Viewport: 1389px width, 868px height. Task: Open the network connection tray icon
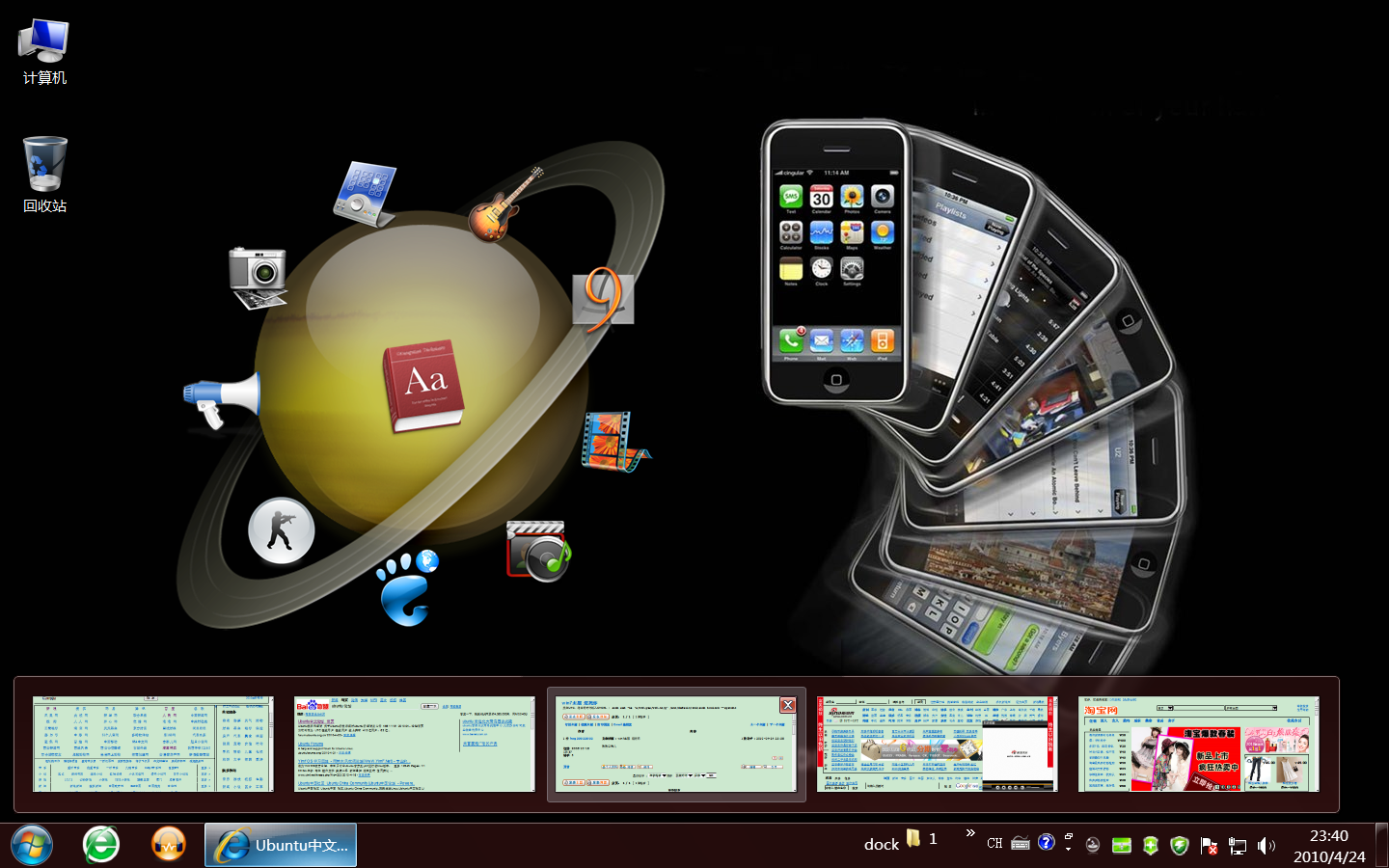(1238, 846)
